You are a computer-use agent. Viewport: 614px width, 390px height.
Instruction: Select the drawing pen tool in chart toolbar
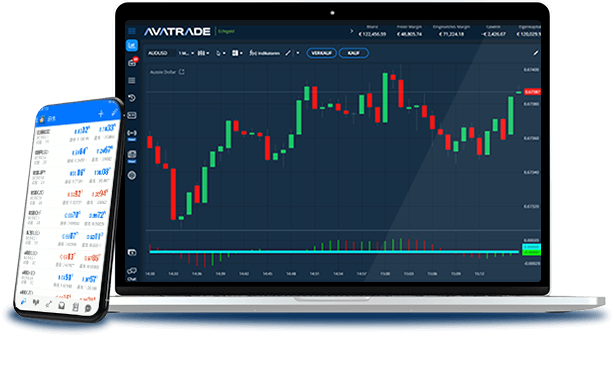coord(288,53)
